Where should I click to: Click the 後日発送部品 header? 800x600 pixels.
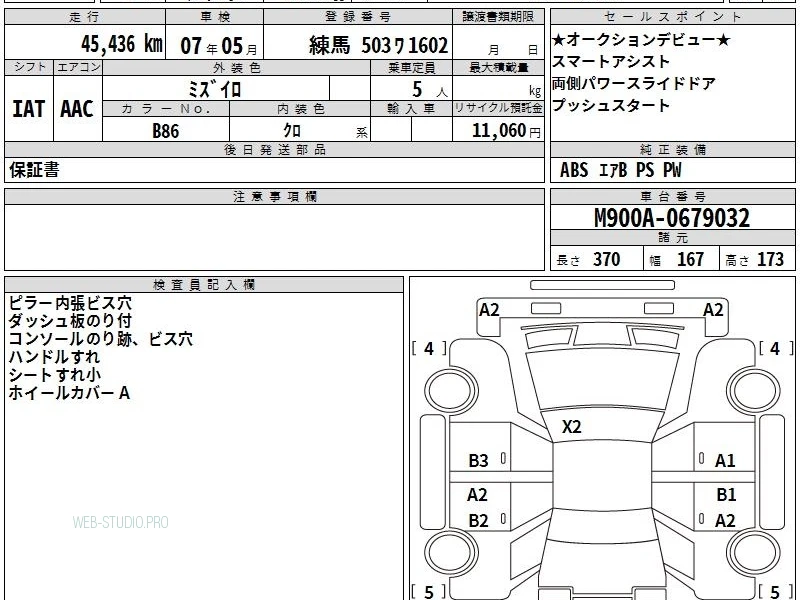pos(274,149)
